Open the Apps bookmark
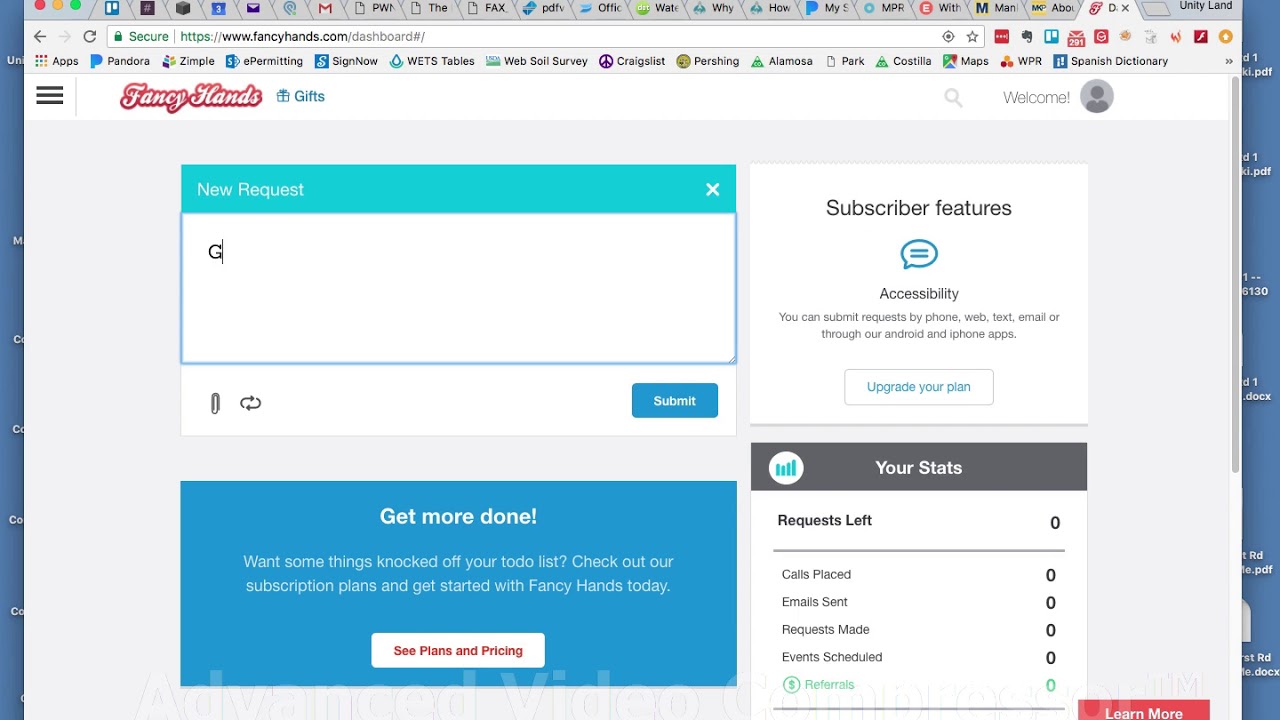This screenshot has height=720, width=1280. (56, 61)
